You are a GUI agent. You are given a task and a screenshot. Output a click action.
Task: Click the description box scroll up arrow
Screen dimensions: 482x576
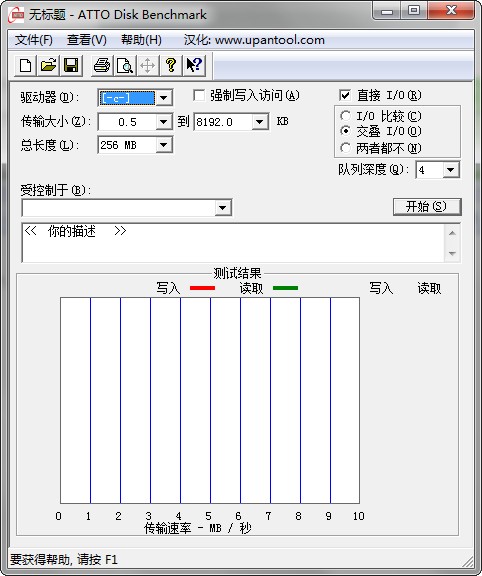(x=452, y=233)
